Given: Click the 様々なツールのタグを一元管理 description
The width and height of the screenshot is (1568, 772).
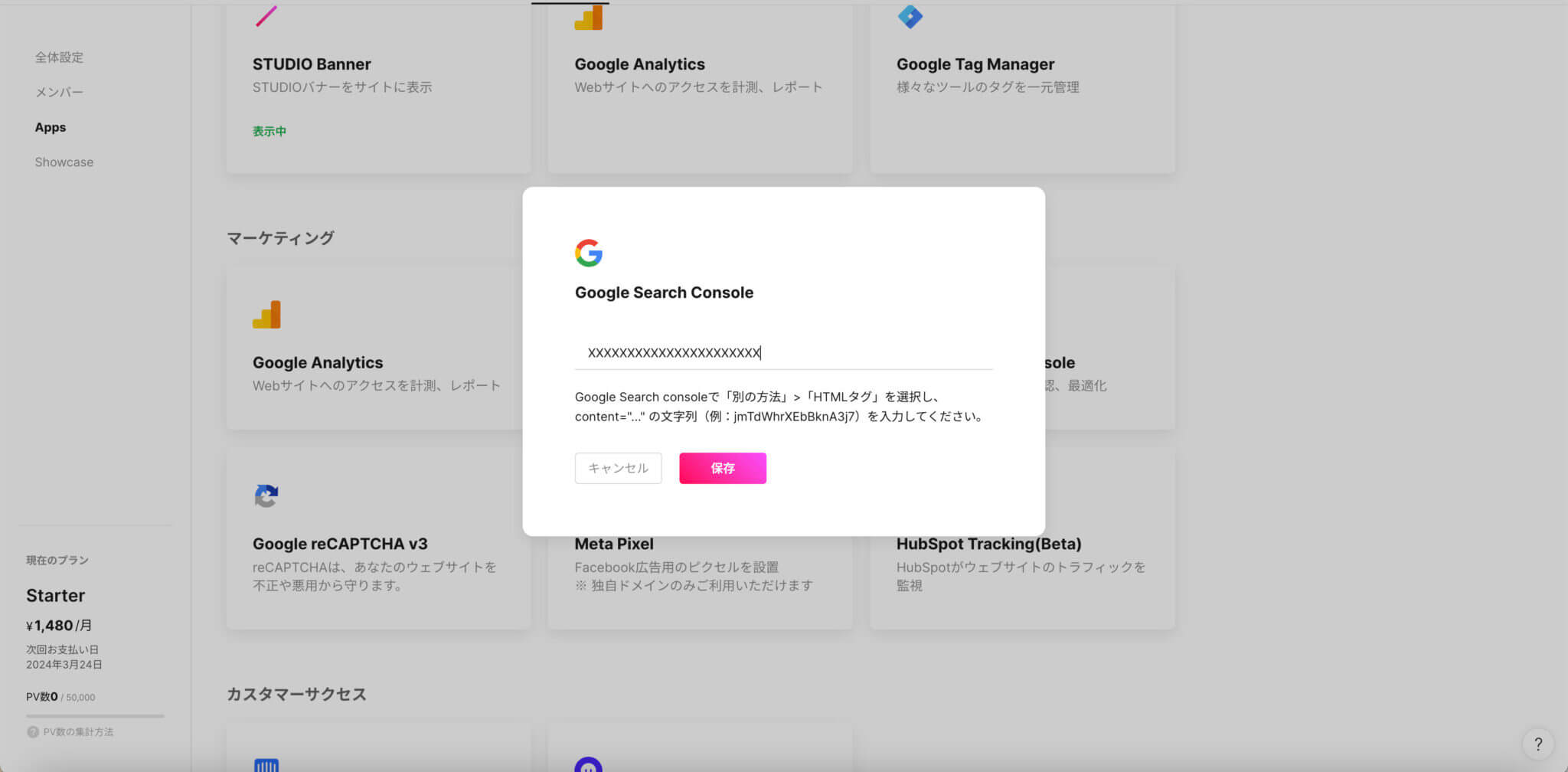Looking at the screenshot, I should point(988,87).
